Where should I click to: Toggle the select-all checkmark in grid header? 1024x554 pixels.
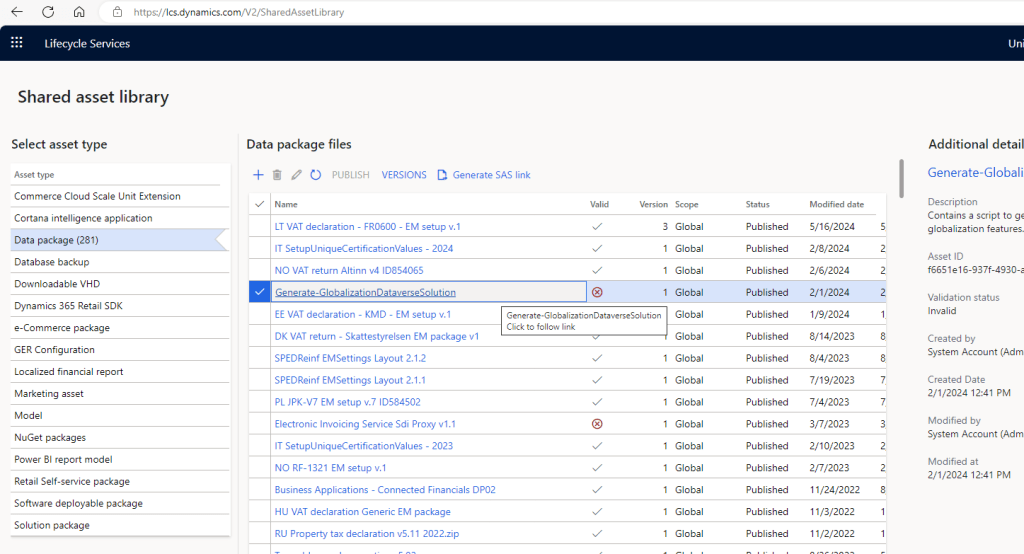260,204
